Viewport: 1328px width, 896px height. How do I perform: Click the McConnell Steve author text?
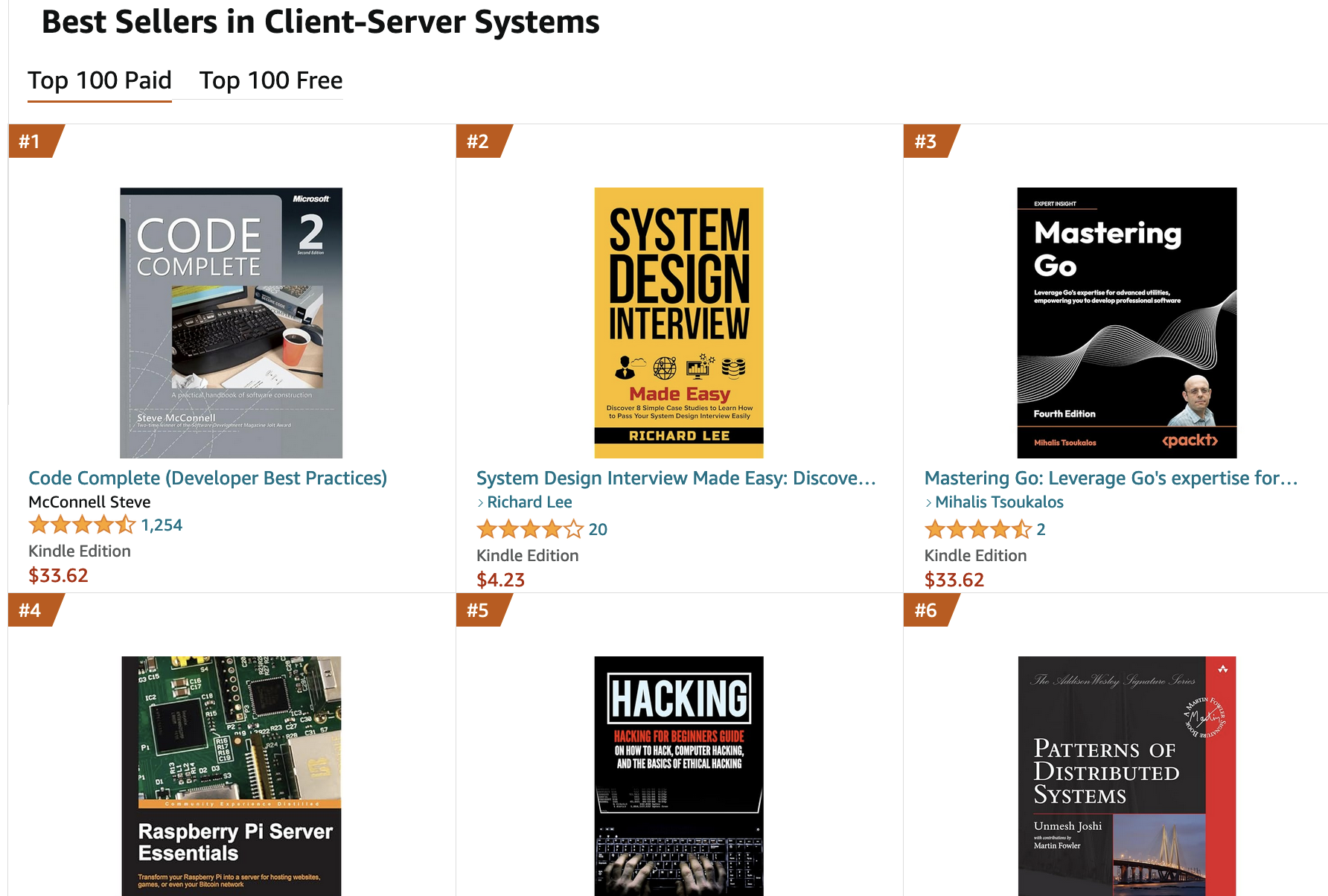(89, 502)
